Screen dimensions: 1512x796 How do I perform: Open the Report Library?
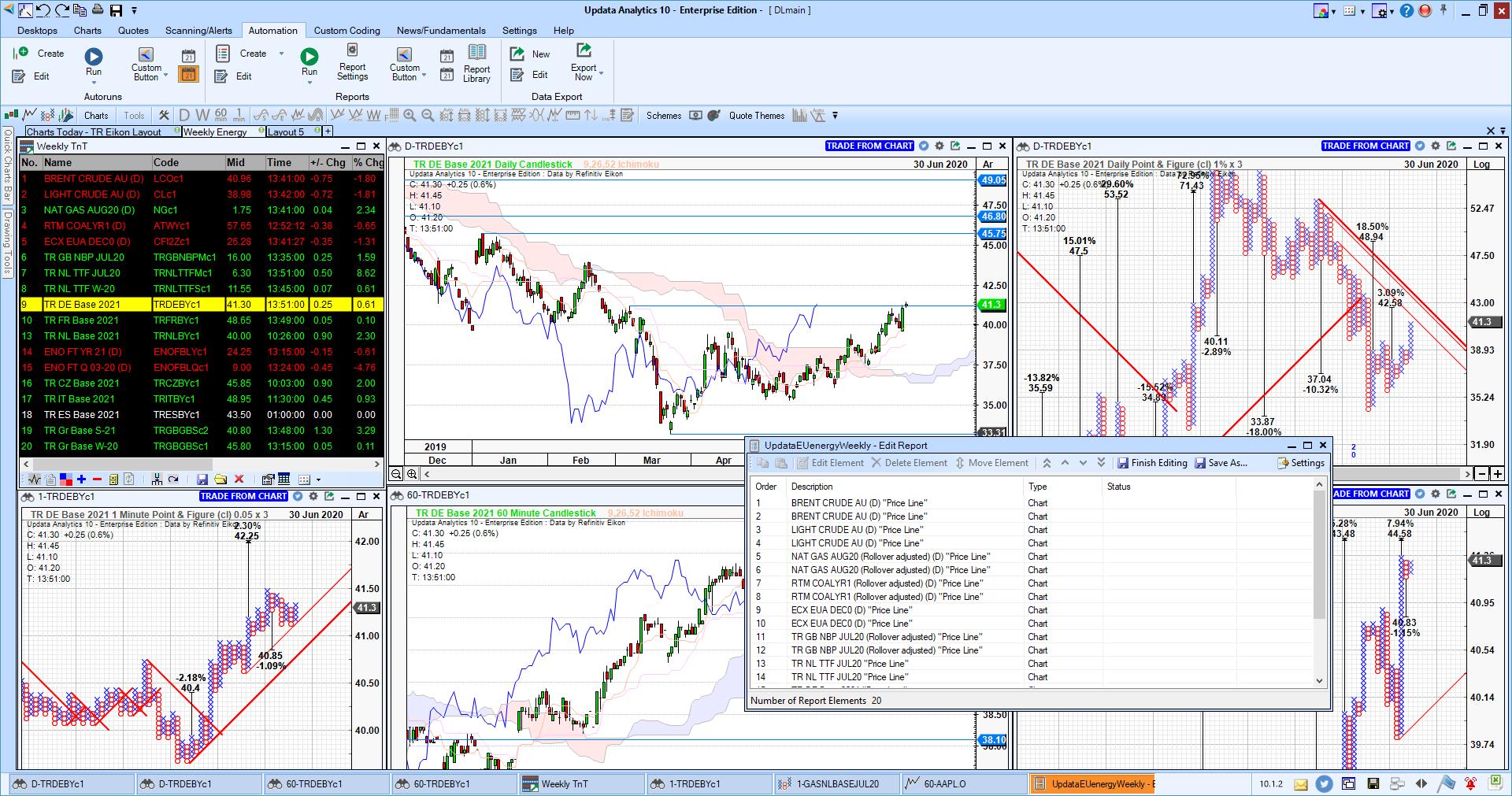[x=476, y=62]
